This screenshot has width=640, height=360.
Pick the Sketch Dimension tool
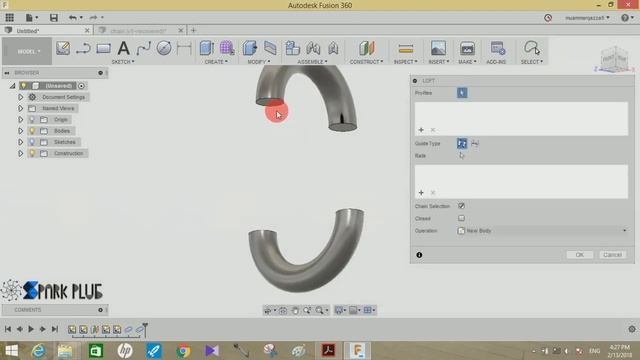point(184,48)
